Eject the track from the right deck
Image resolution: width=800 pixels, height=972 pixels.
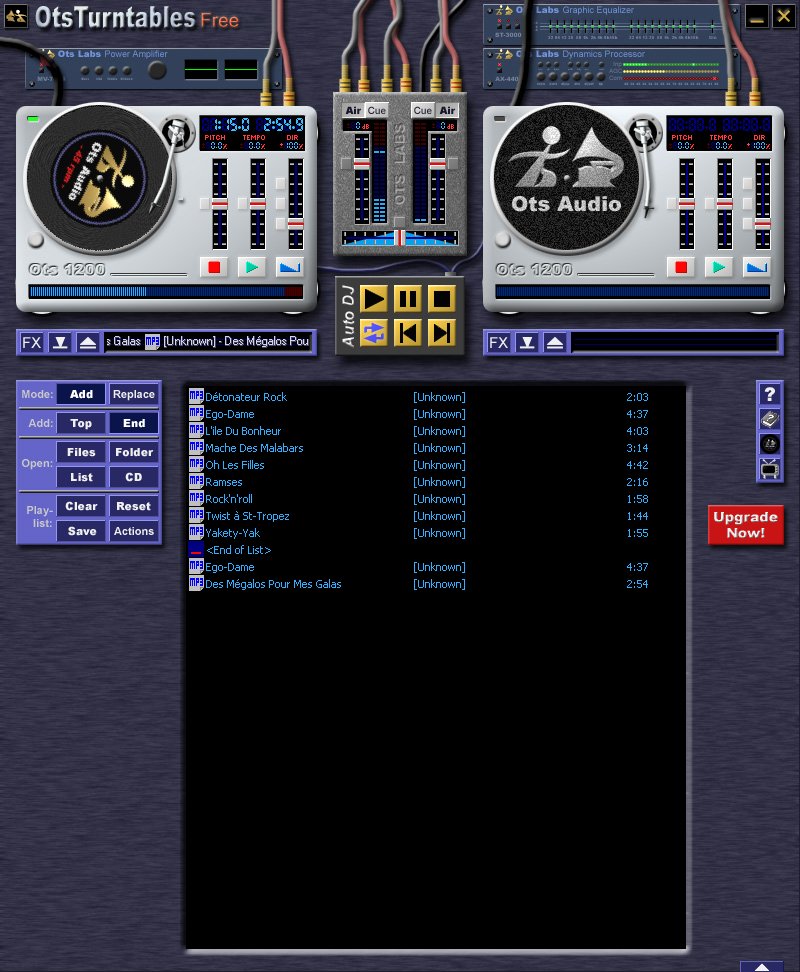coord(555,342)
